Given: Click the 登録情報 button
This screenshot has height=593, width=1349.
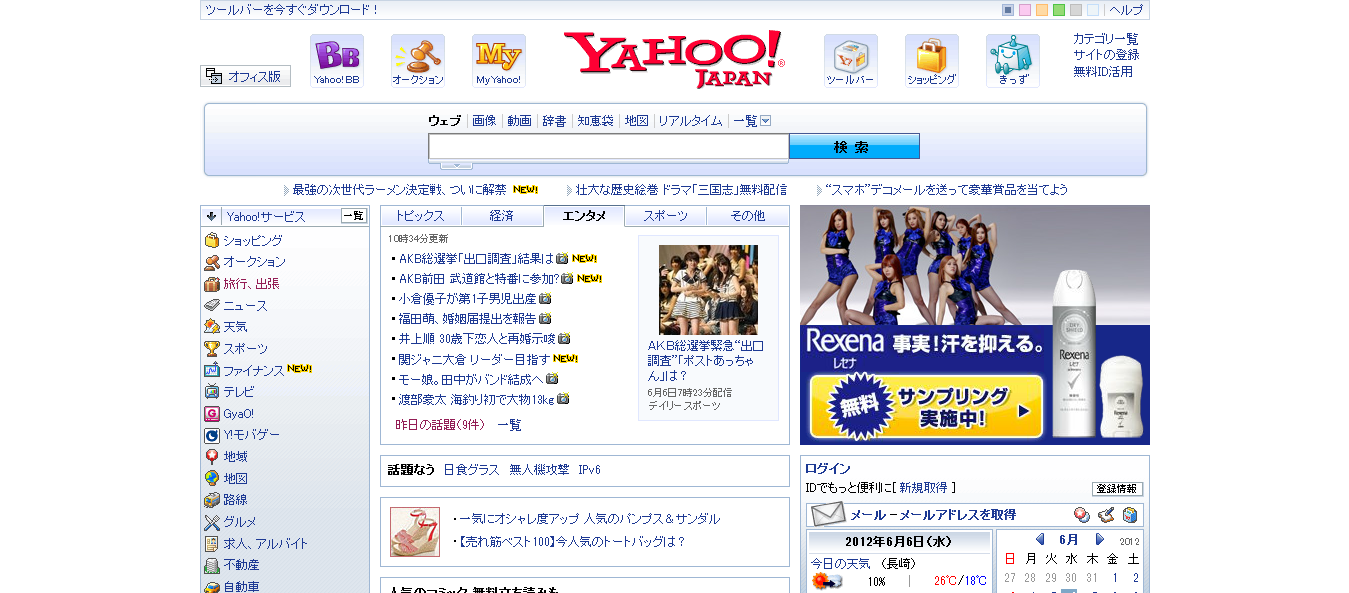Looking at the screenshot, I should [x=1117, y=489].
